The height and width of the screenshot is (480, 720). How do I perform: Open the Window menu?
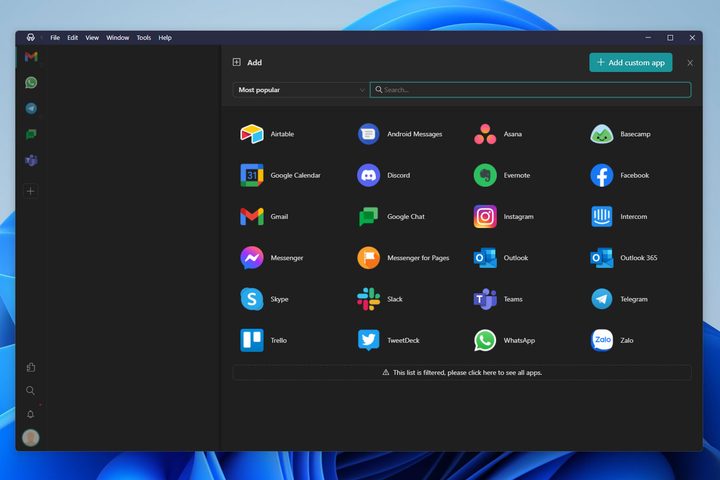pos(118,38)
